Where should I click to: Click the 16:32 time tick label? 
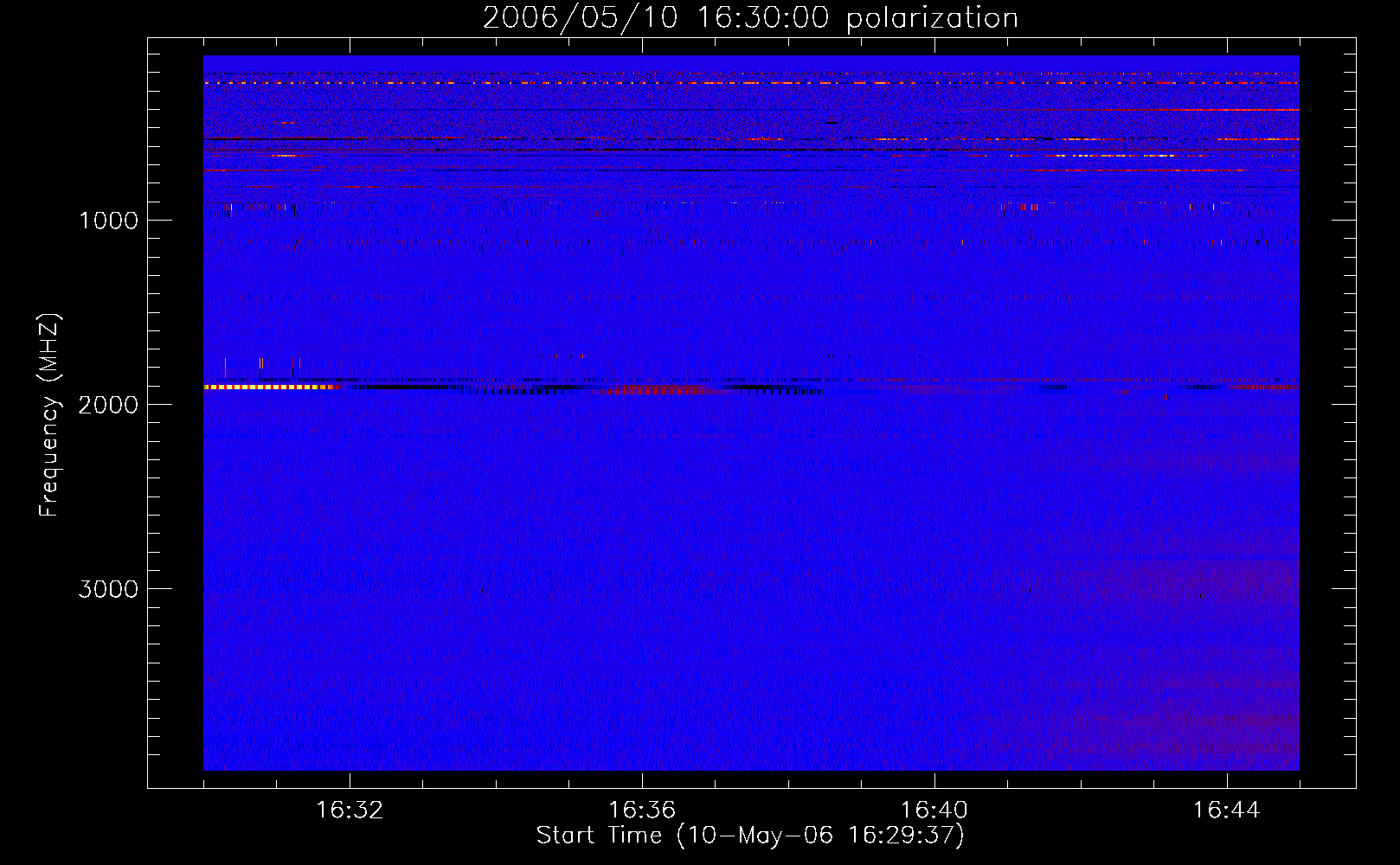coord(350,811)
